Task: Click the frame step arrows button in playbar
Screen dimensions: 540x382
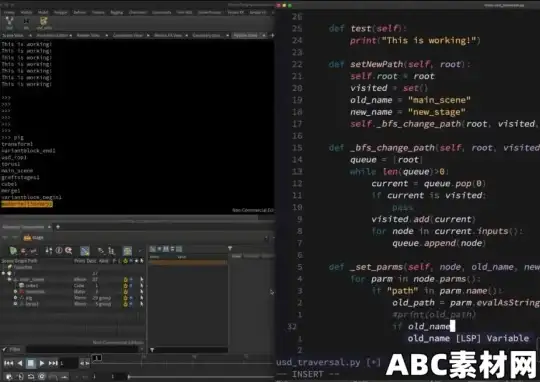Action: (x=84, y=363)
